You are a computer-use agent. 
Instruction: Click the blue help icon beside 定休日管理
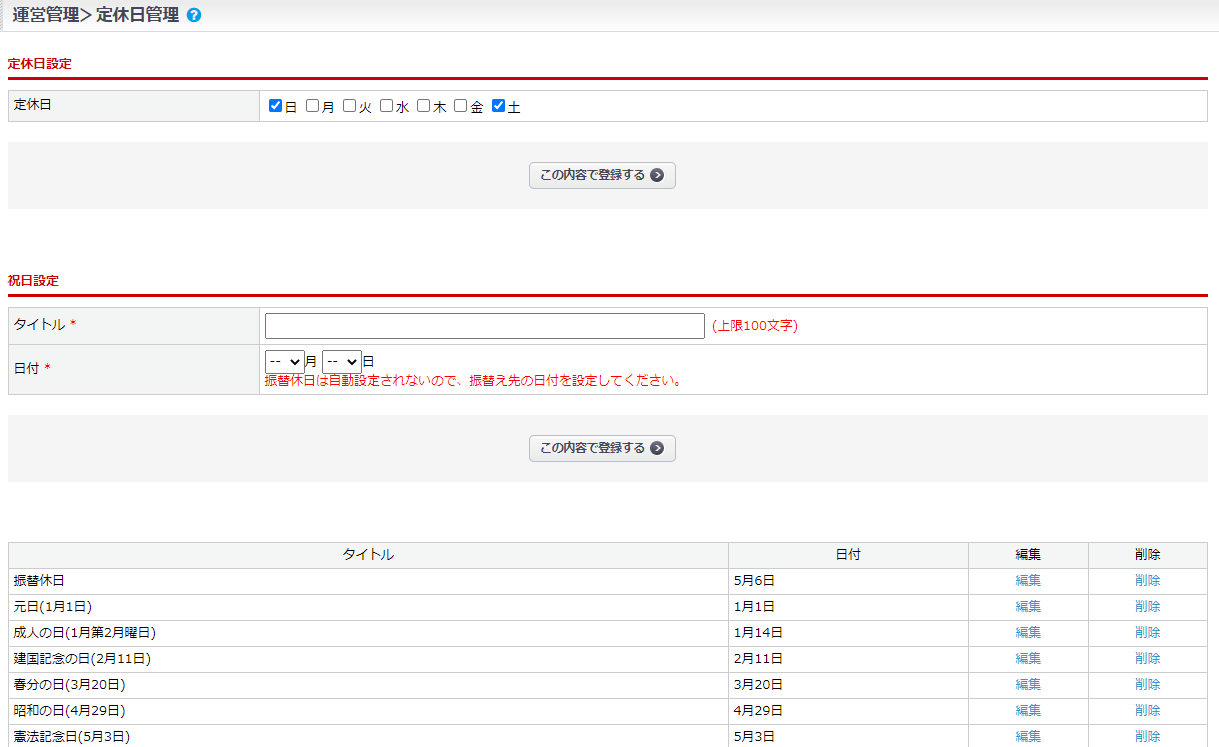click(x=194, y=16)
